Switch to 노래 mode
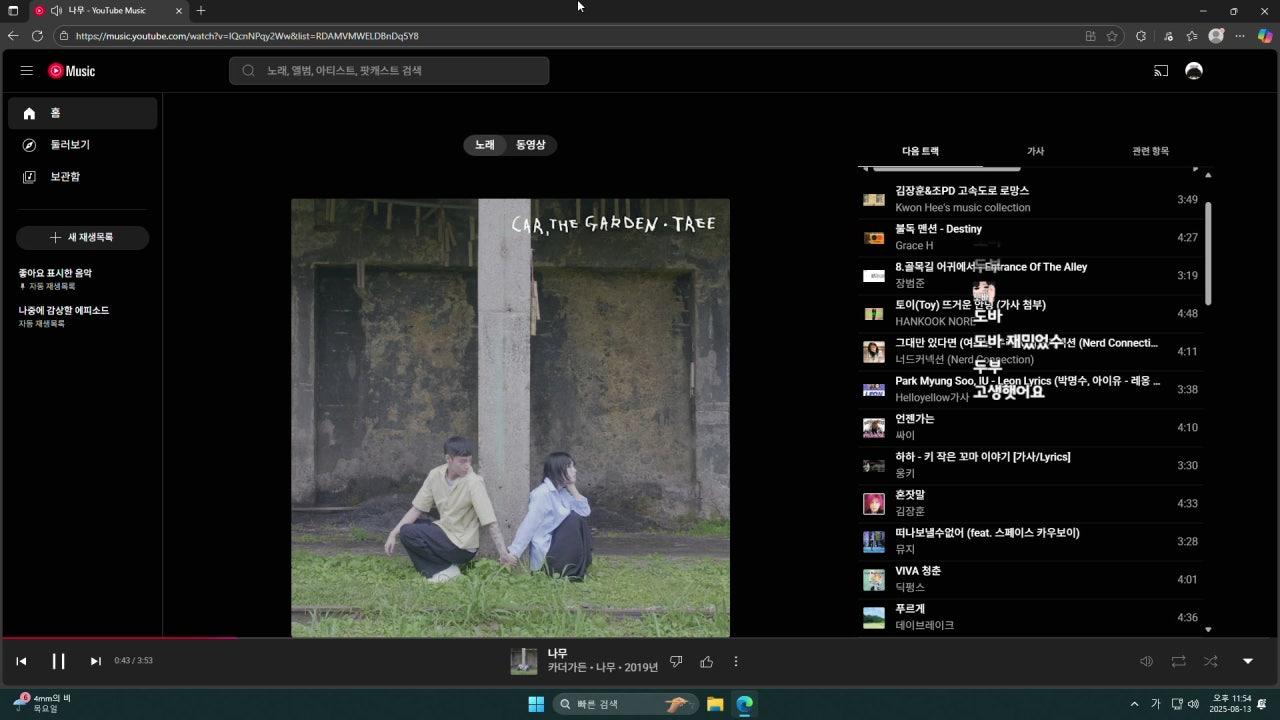 pyautogui.click(x=485, y=145)
